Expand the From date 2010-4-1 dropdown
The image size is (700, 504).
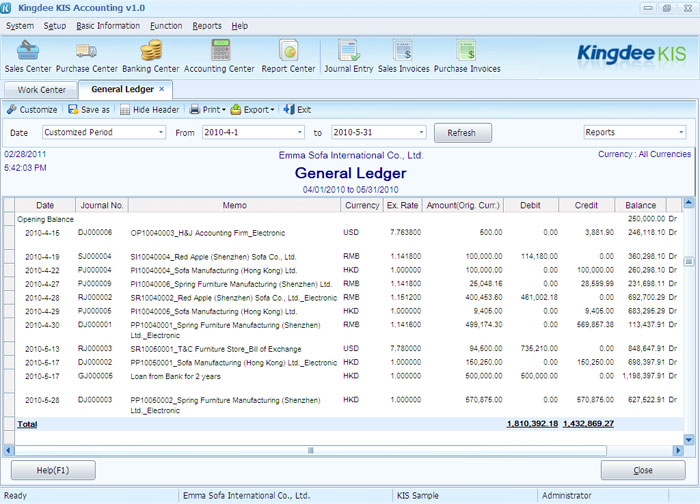[300, 132]
